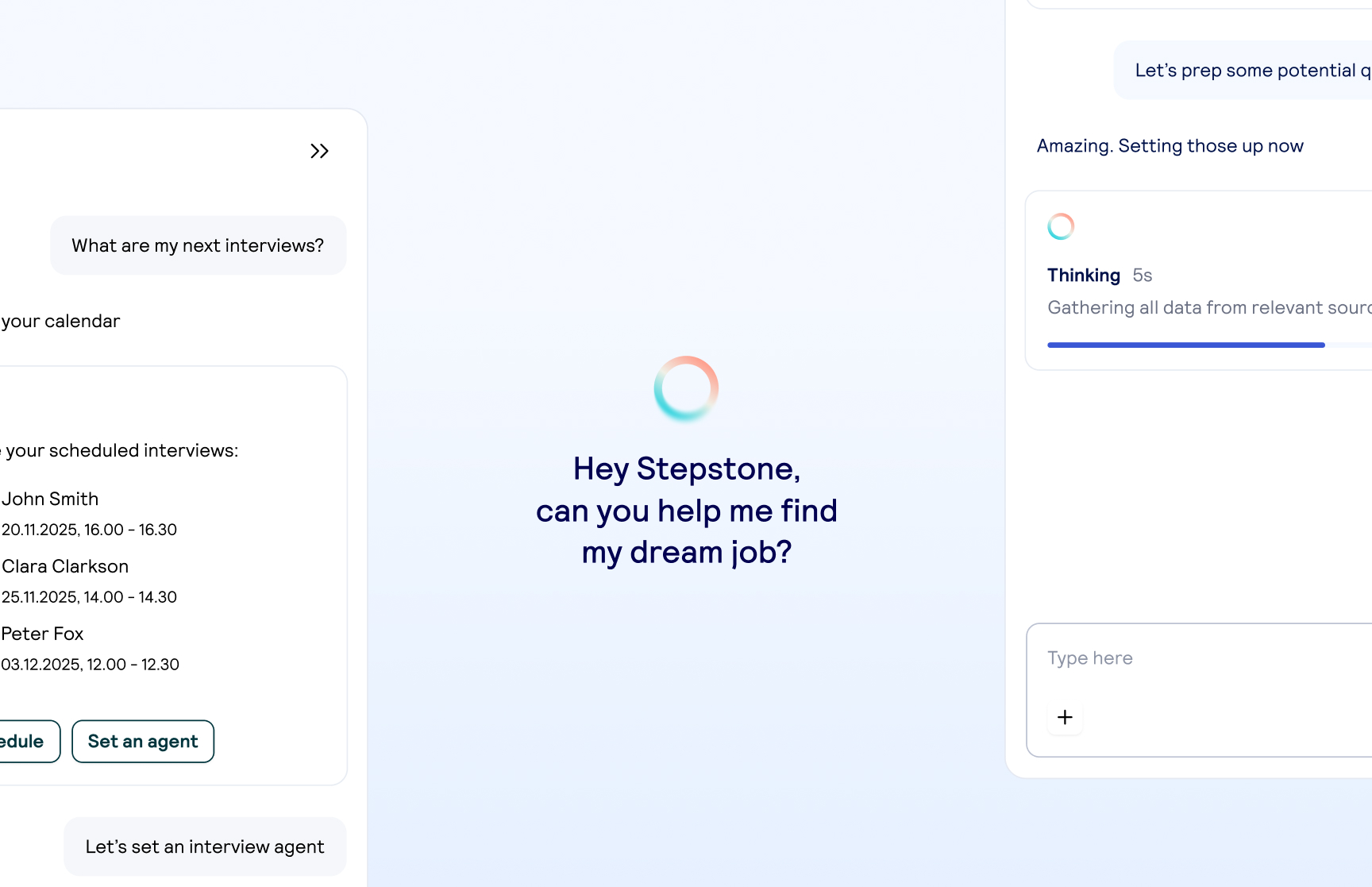Click the 'John Smith' interview entry

[x=50, y=499]
